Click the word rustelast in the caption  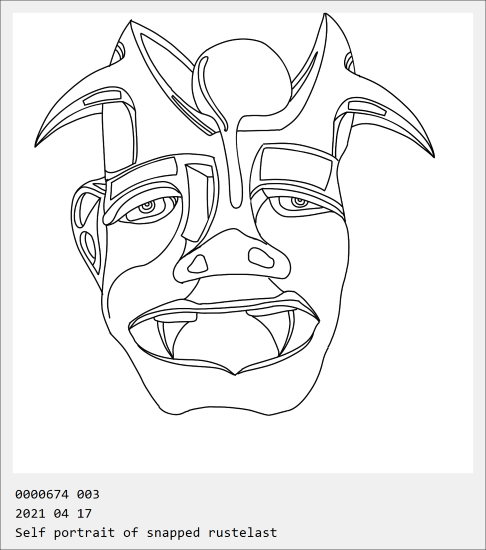243,532
